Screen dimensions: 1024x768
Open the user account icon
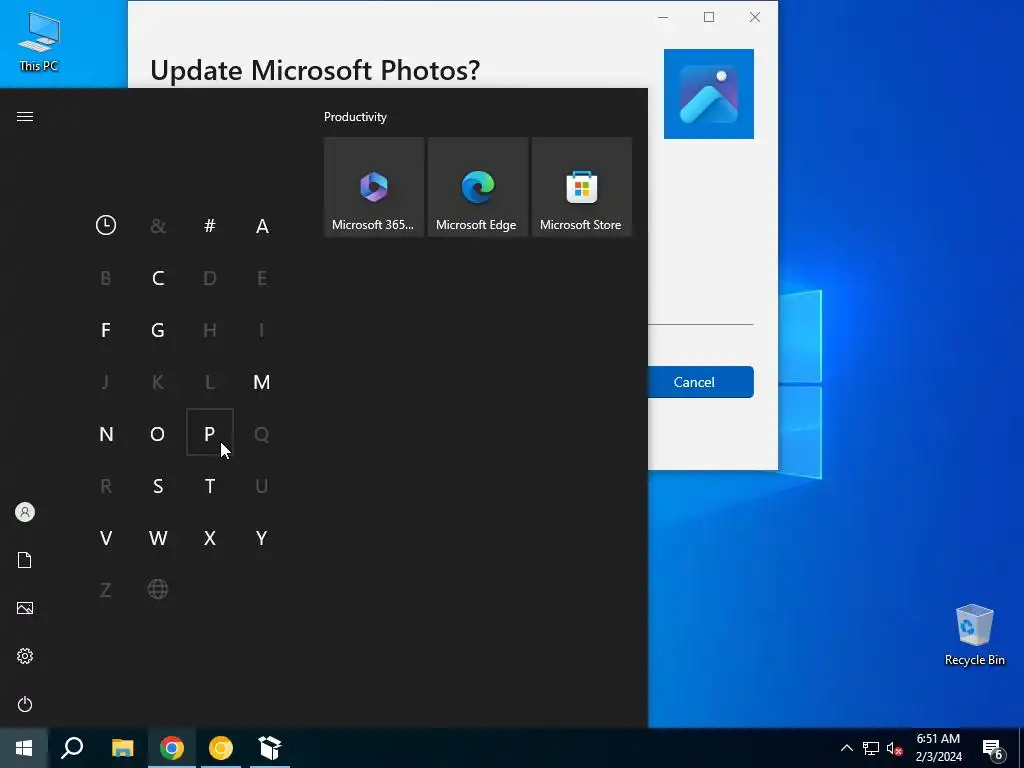pos(25,512)
